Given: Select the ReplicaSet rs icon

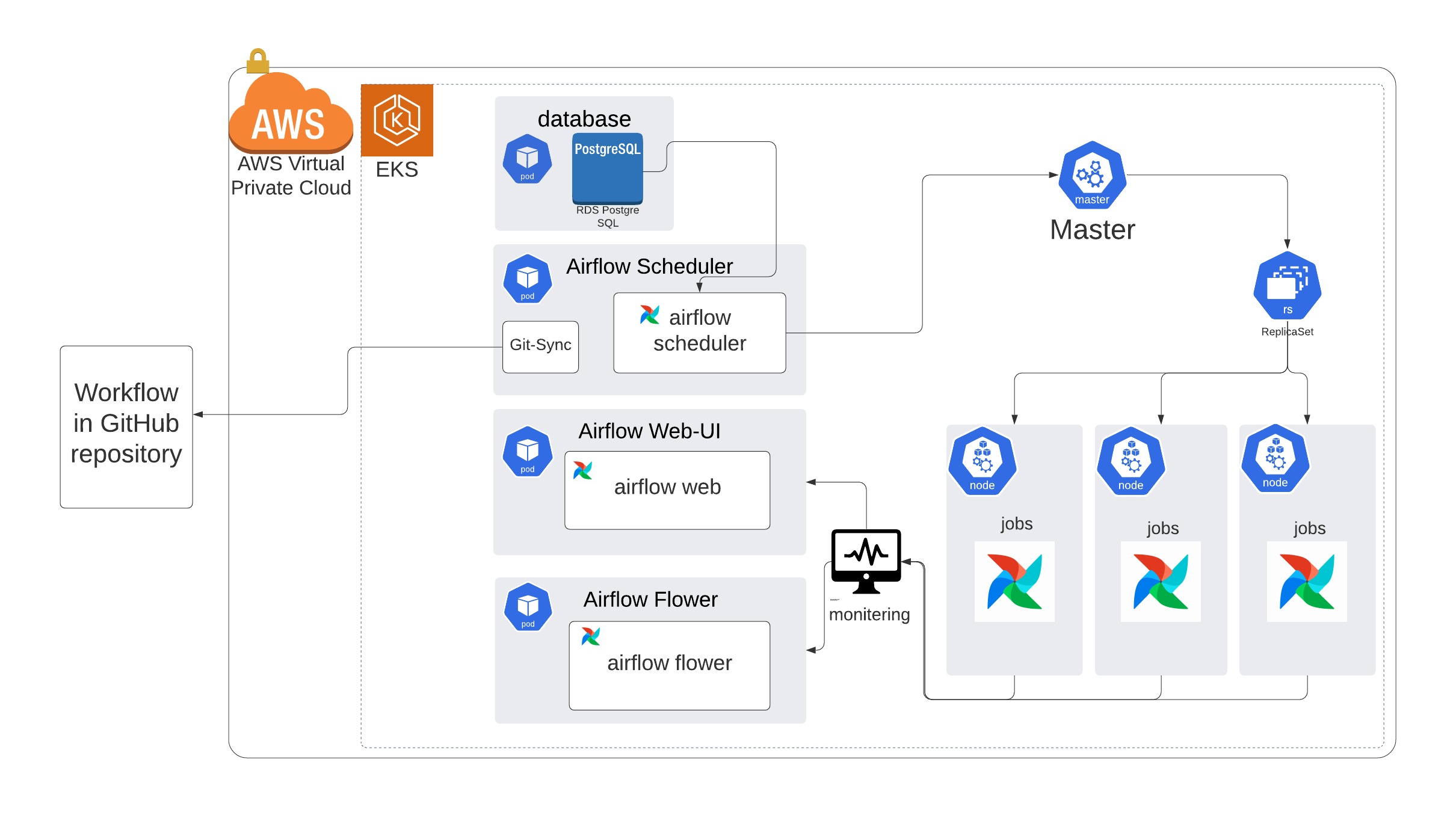Looking at the screenshot, I should point(1287,286).
